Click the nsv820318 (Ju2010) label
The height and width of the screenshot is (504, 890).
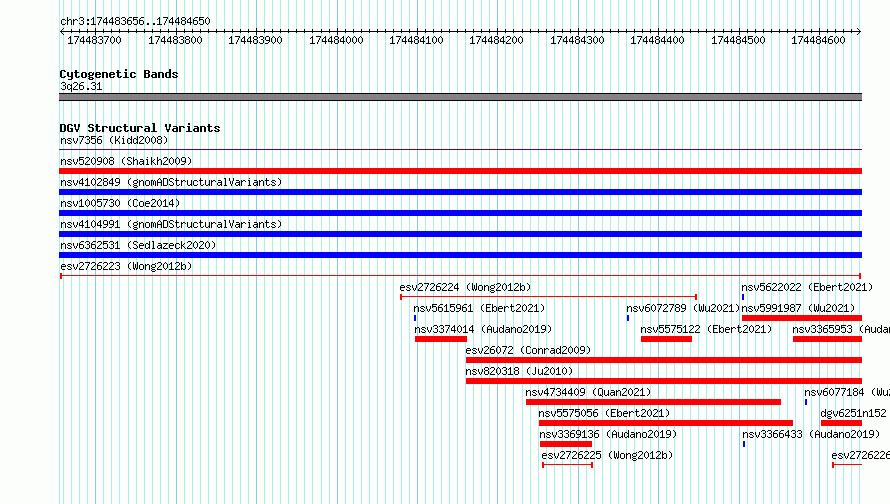[519, 371]
